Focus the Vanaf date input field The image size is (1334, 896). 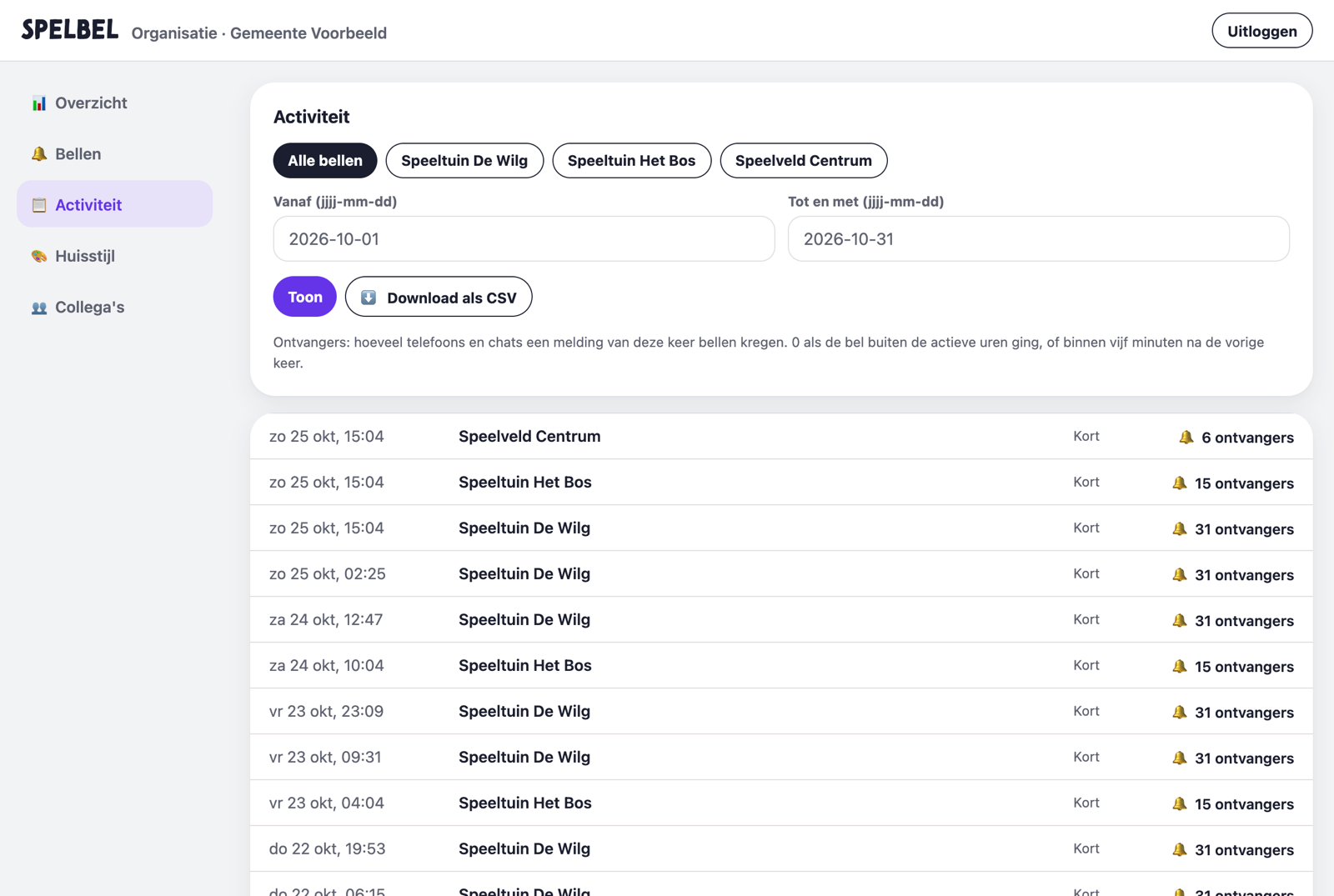pos(524,239)
